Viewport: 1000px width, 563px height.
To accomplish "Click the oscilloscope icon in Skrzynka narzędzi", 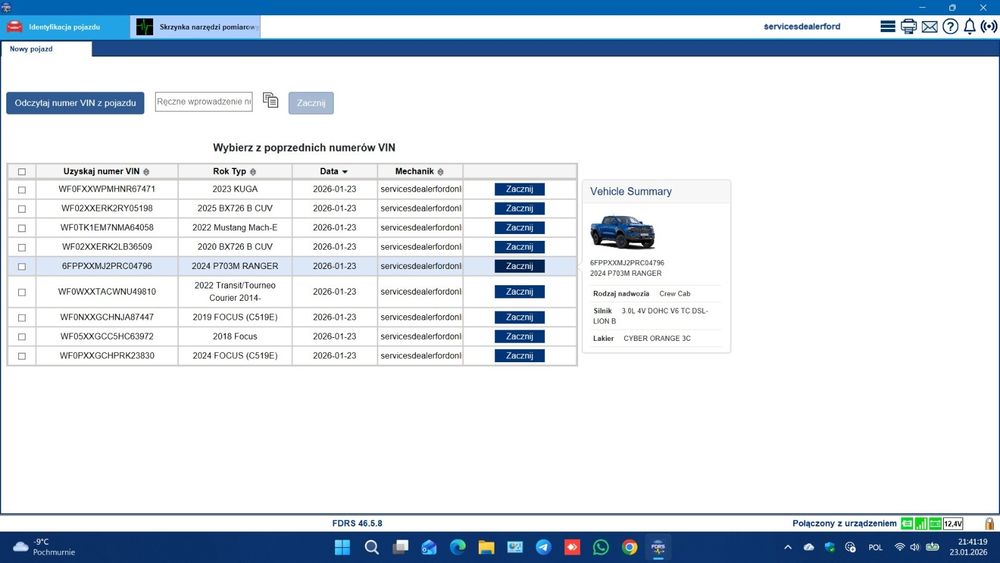I will pos(145,27).
